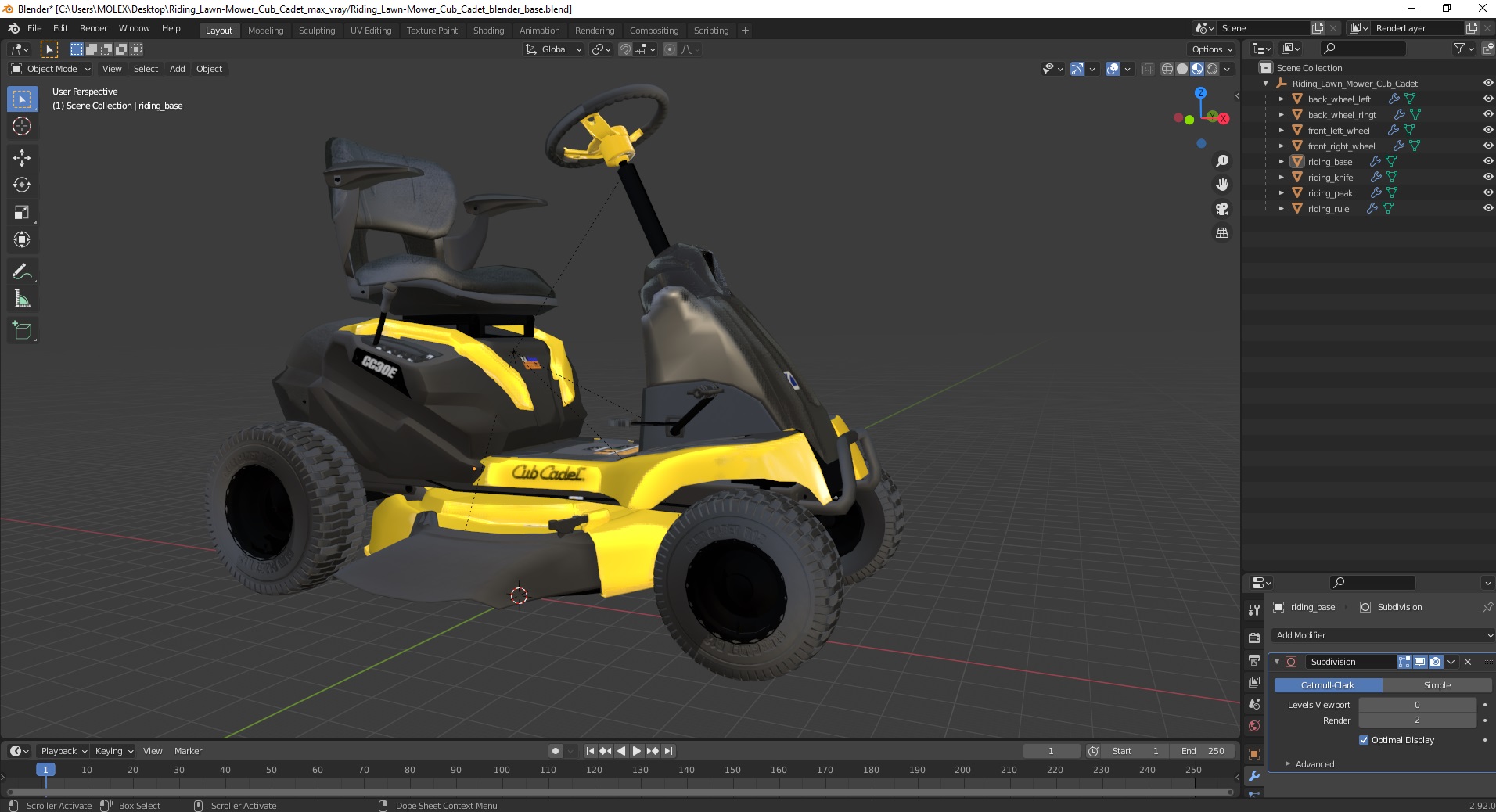This screenshot has width=1496, height=812.
Task: Open the Render properties tab
Action: click(x=1254, y=638)
